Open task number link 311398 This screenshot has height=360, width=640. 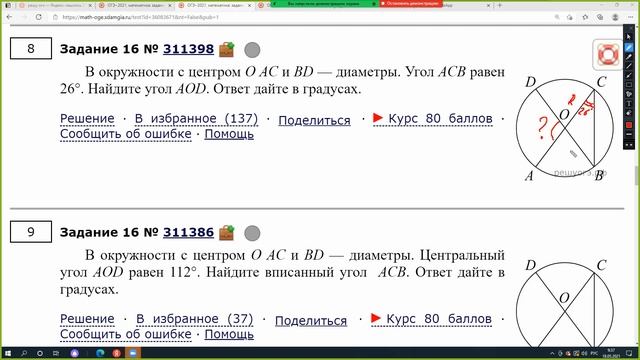coord(188,49)
